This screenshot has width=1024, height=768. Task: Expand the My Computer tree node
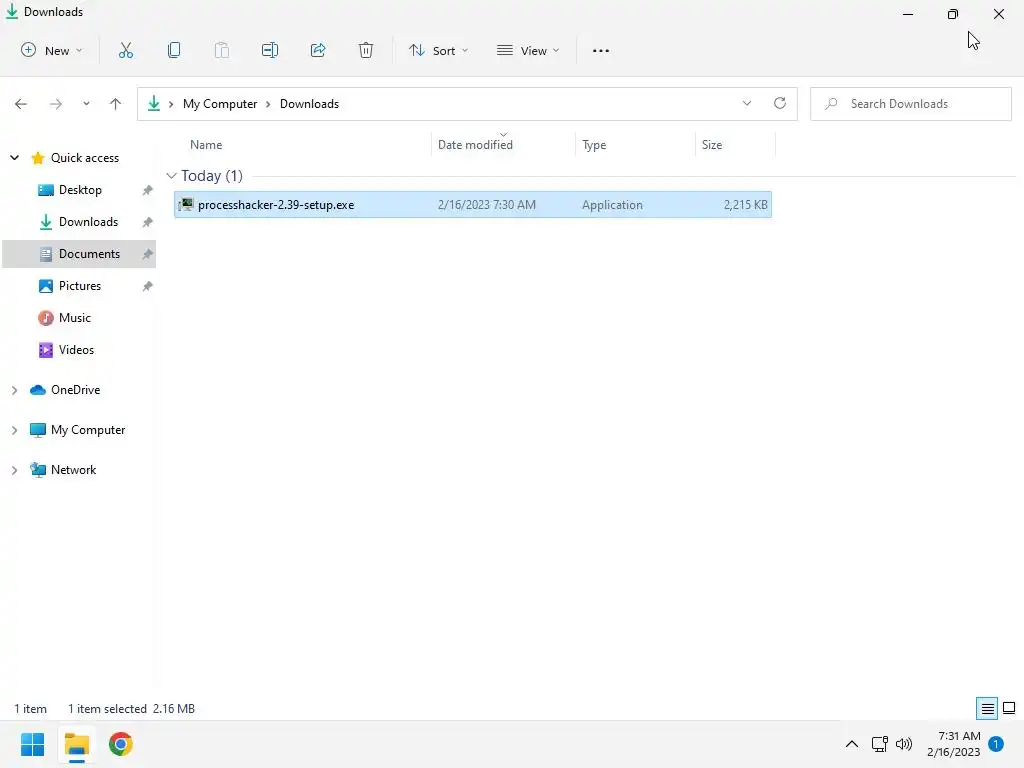coord(14,430)
